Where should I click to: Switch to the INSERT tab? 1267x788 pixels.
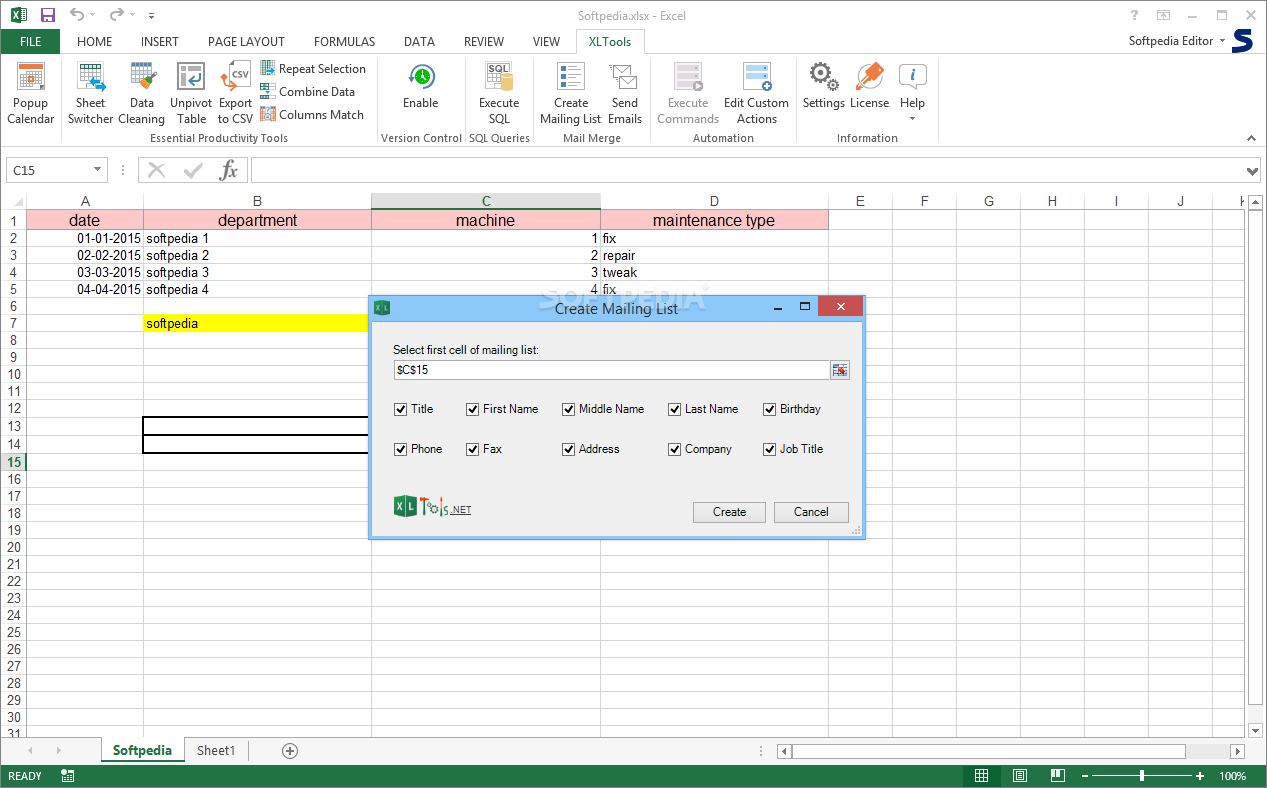160,41
